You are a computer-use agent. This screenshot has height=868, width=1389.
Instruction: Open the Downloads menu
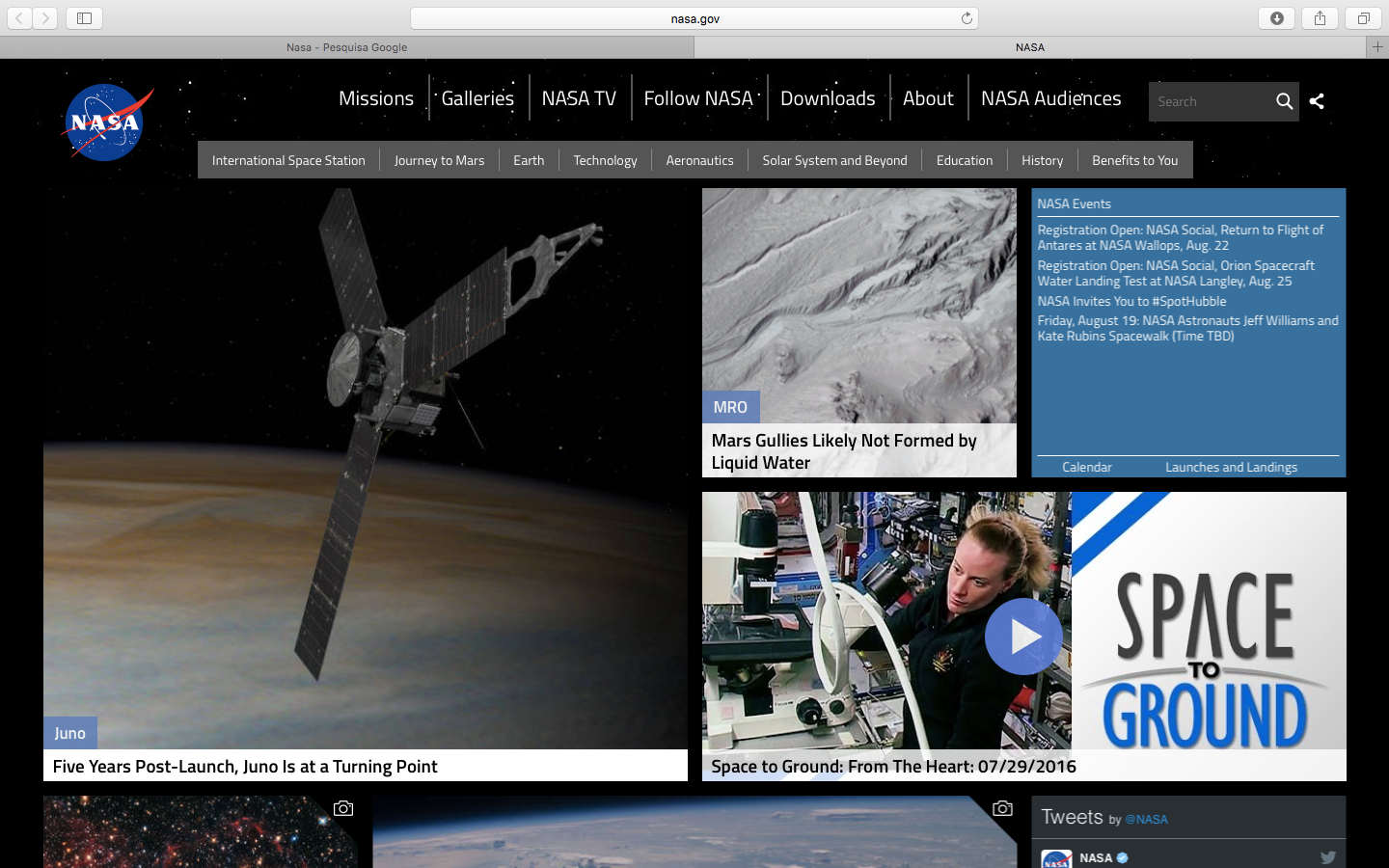point(828,98)
